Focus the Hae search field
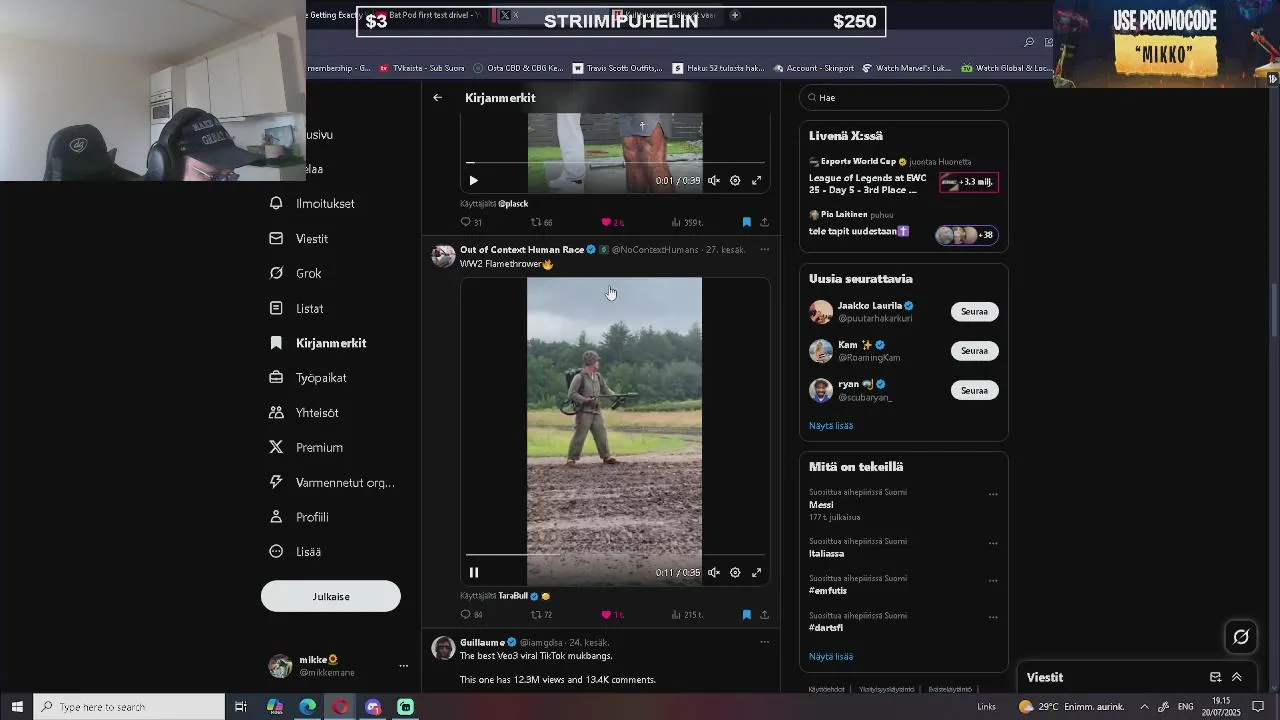Viewport: 1280px width, 720px height. [x=904, y=98]
